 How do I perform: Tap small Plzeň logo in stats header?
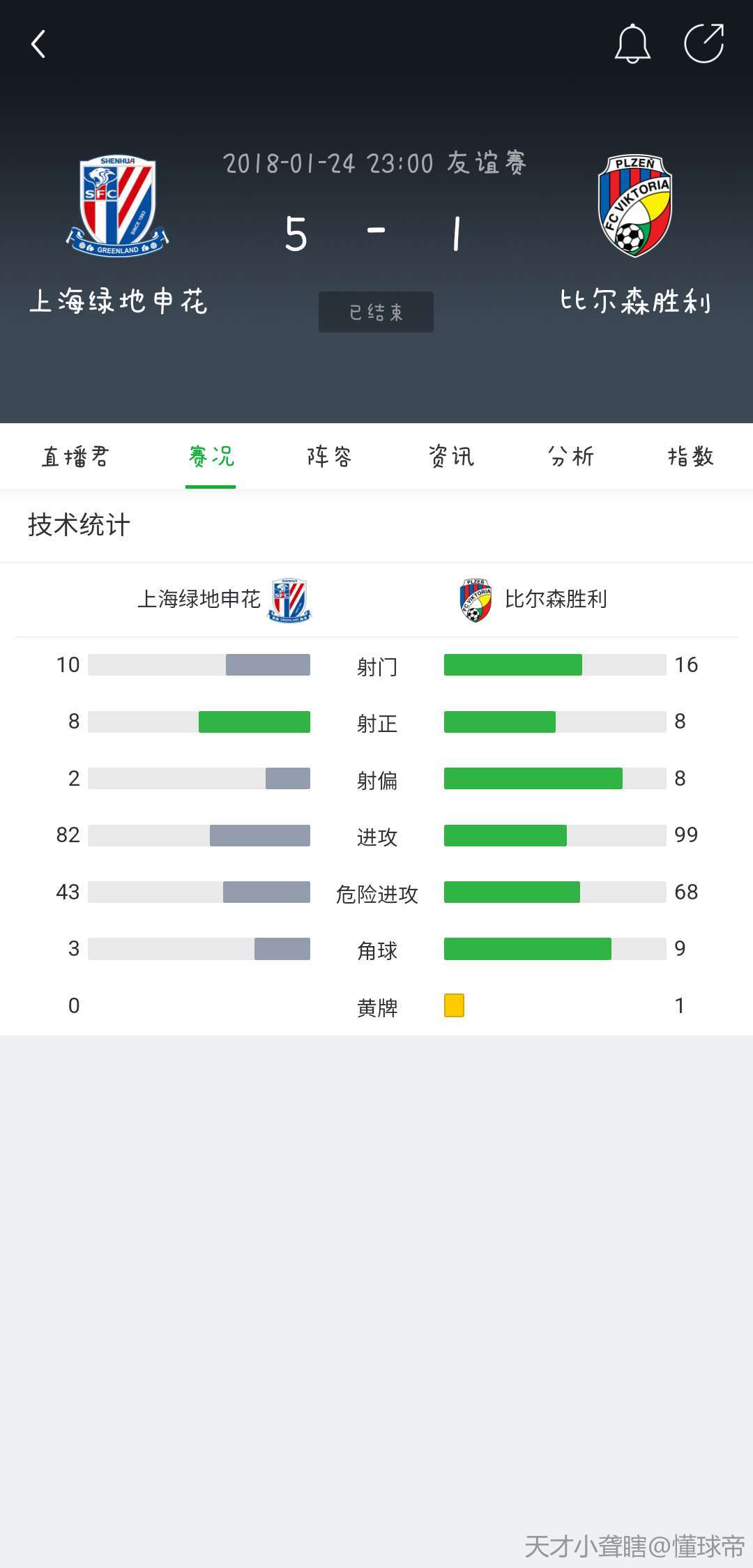click(476, 600)
